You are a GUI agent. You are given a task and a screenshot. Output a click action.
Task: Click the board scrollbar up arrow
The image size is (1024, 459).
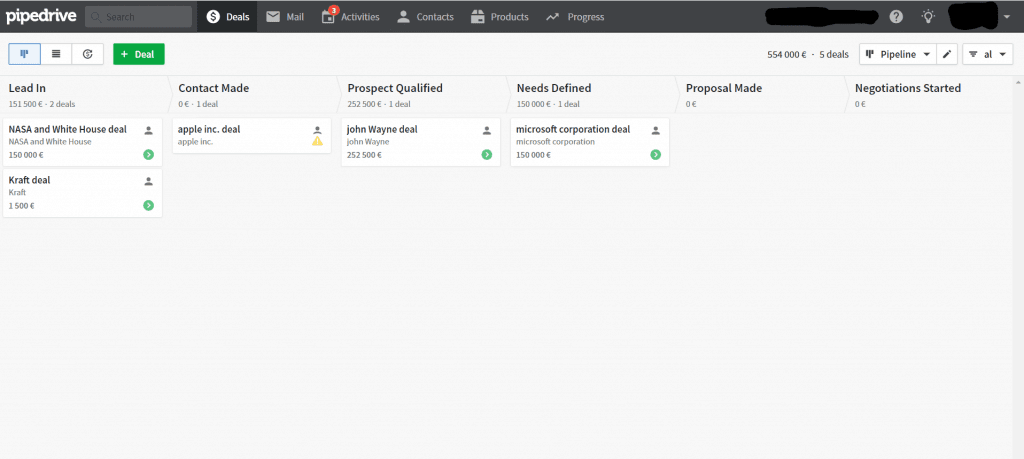[x=1018, y=82]
